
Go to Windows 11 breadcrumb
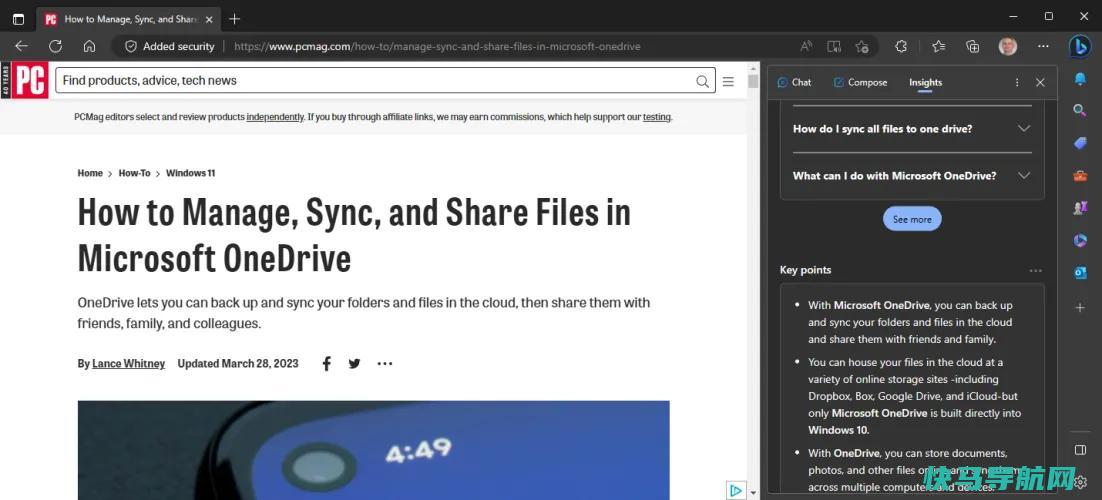pyautogui.click(x=190, y=173)
